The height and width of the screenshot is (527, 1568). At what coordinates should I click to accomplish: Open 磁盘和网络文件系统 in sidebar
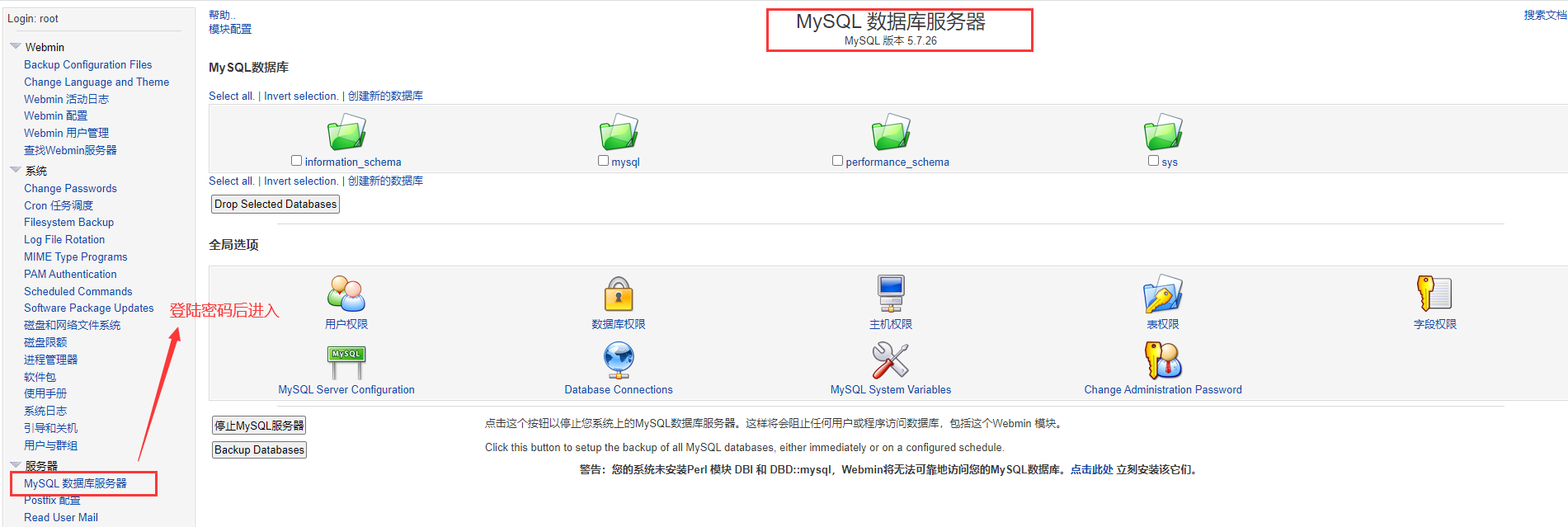point(72,325)
